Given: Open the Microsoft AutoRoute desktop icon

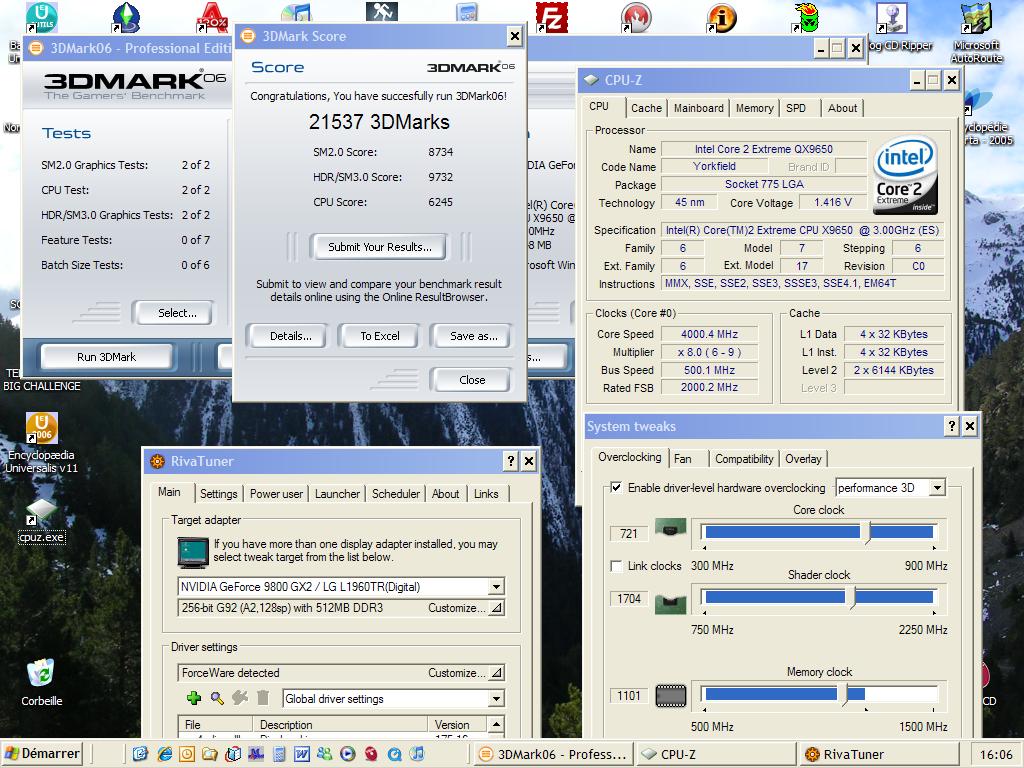Looking at the screenshot, I should tap(976, 33).
